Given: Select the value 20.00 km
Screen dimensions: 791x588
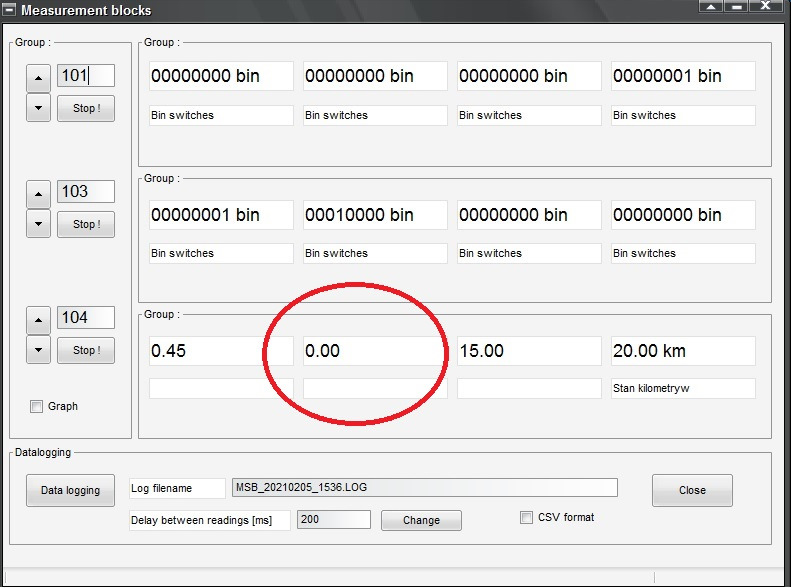Looking at the screenshot, I should click(x=683, y=351).
